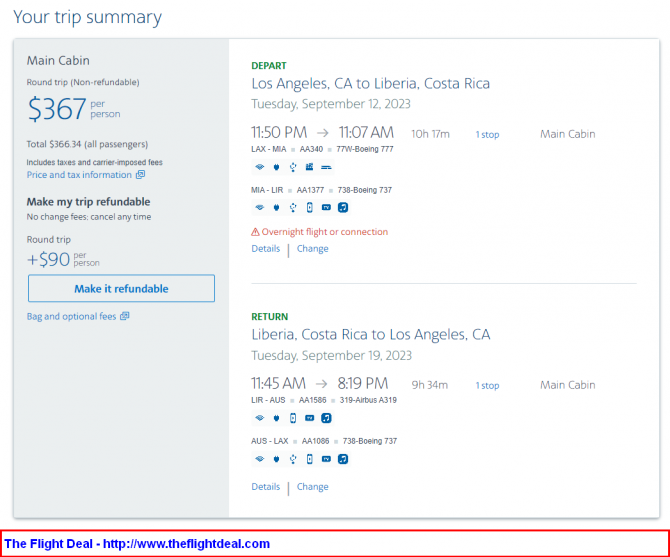Image resolution: width=670 pixels, height=557 pixels.
Task: Click power outlet icon for flight AA1586
Action: click(276, 418)
